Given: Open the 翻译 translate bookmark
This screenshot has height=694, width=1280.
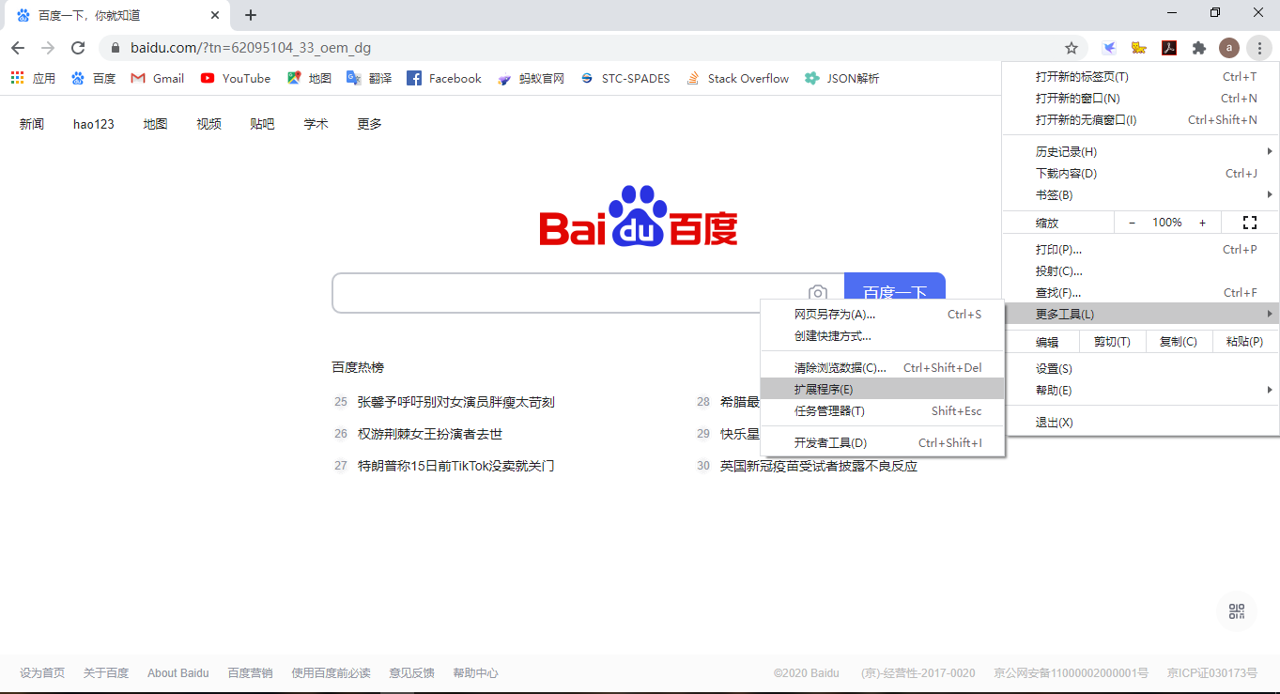Looking at the screenshot, I should 369,78.
